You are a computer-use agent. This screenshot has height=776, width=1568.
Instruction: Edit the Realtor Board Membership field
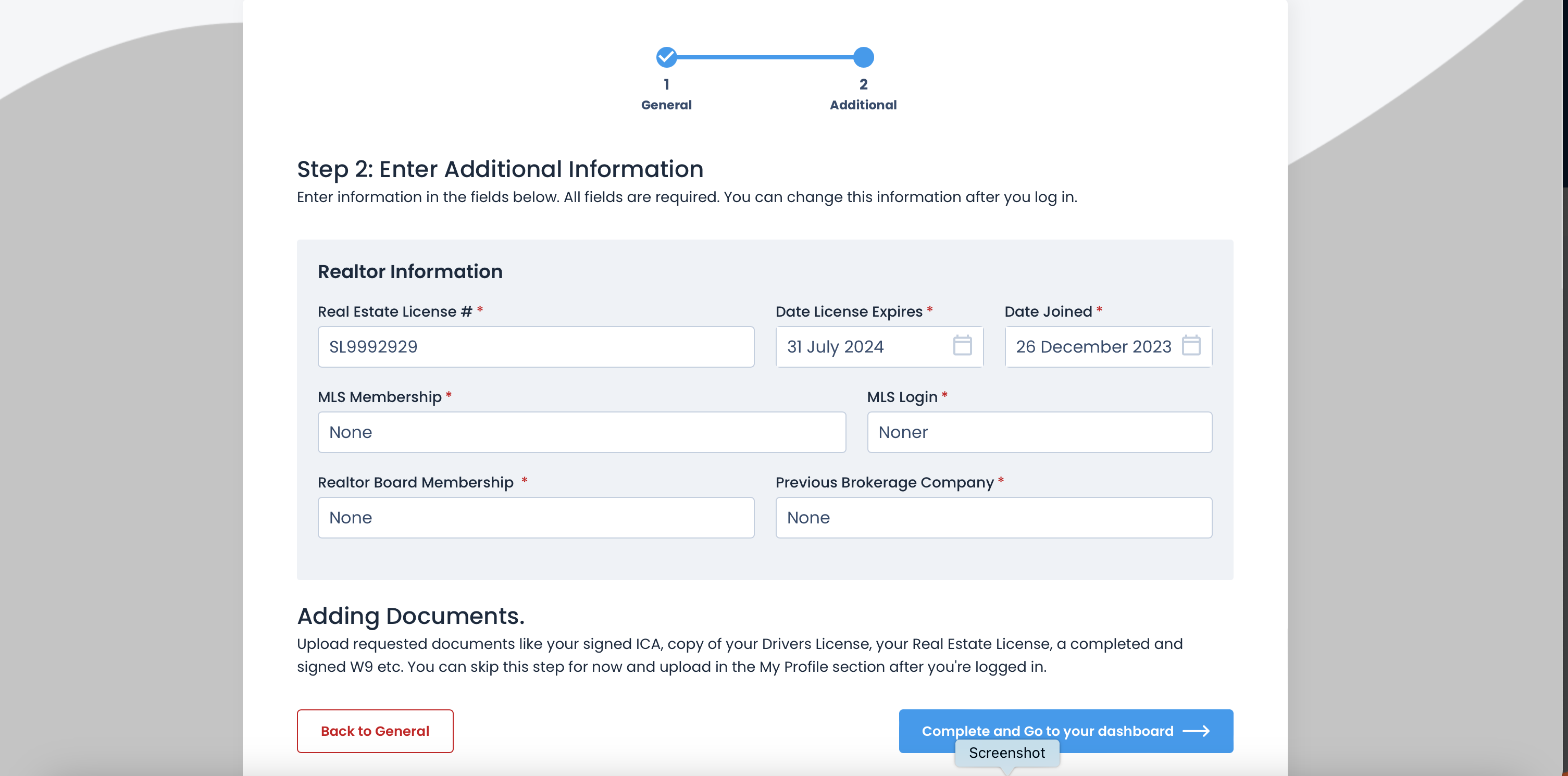(536, 517)
